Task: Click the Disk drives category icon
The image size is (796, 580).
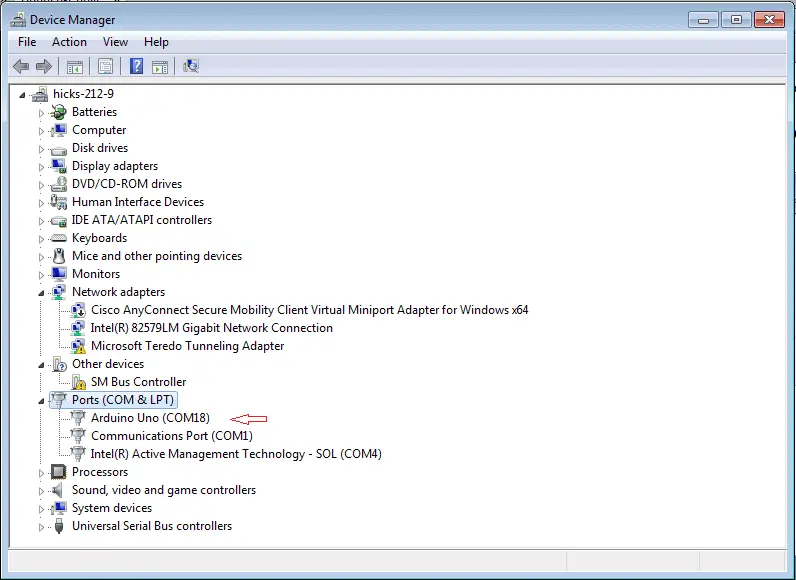Action: (59, 149)
